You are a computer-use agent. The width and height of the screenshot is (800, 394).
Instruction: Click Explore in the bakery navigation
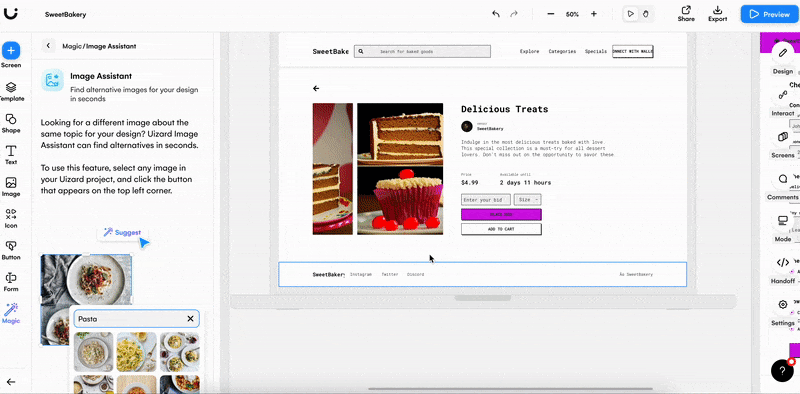tap(529, 52)
